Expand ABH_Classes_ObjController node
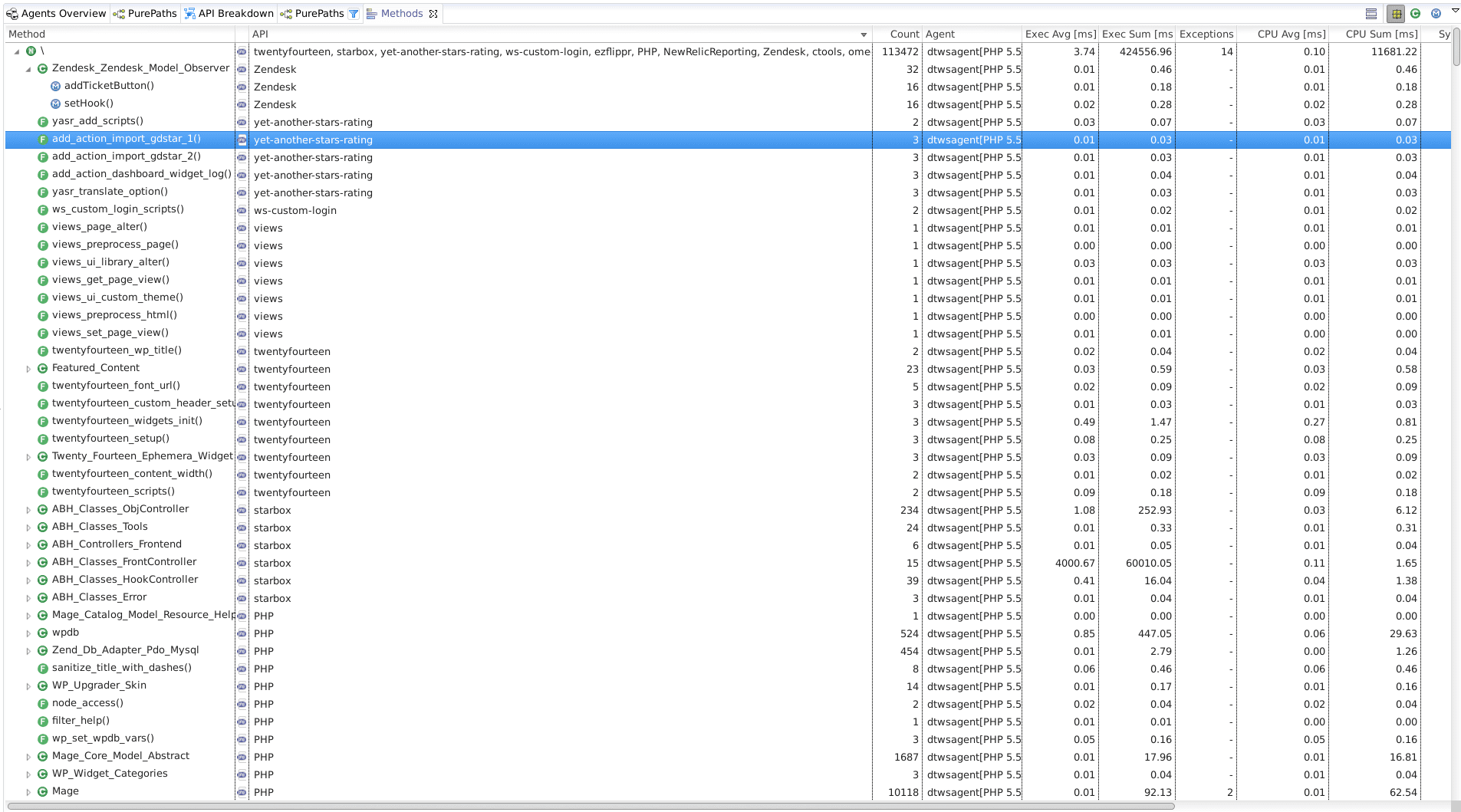1461x812 pixels. (x=28, y=510)
